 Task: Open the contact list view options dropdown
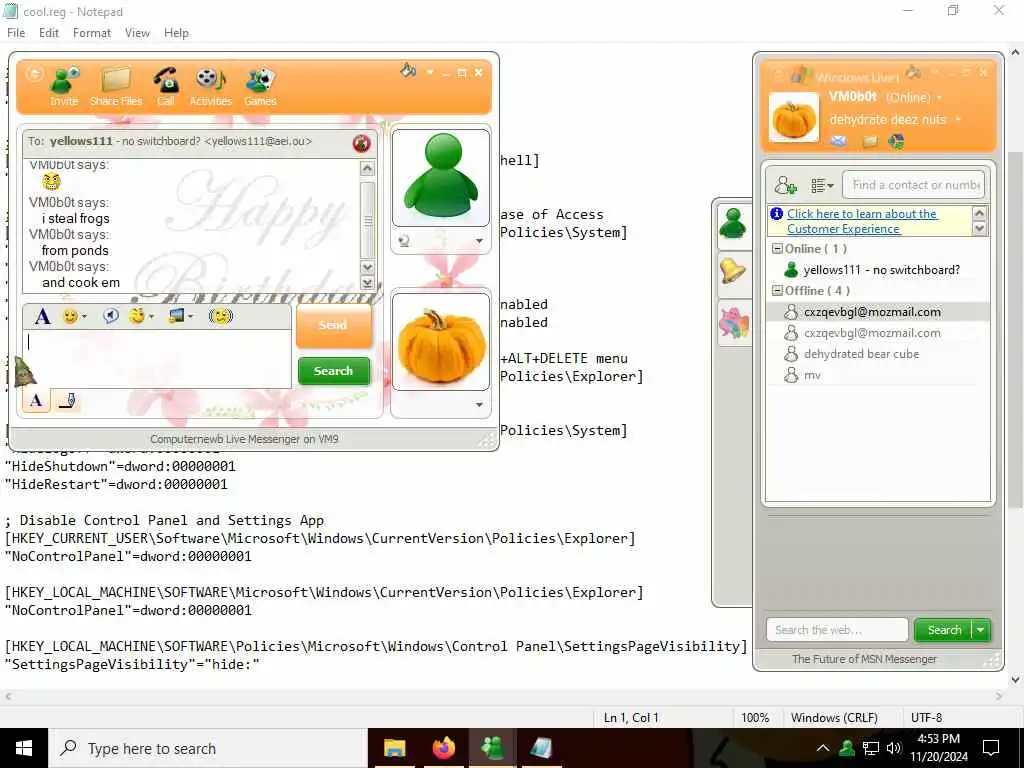tap(822, 185)
